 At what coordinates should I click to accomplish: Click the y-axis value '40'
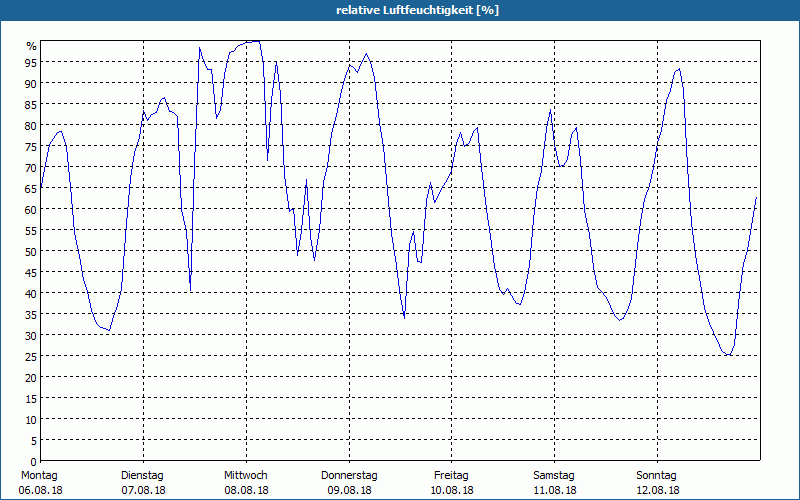pyautogui.click(x=31, y=294)
